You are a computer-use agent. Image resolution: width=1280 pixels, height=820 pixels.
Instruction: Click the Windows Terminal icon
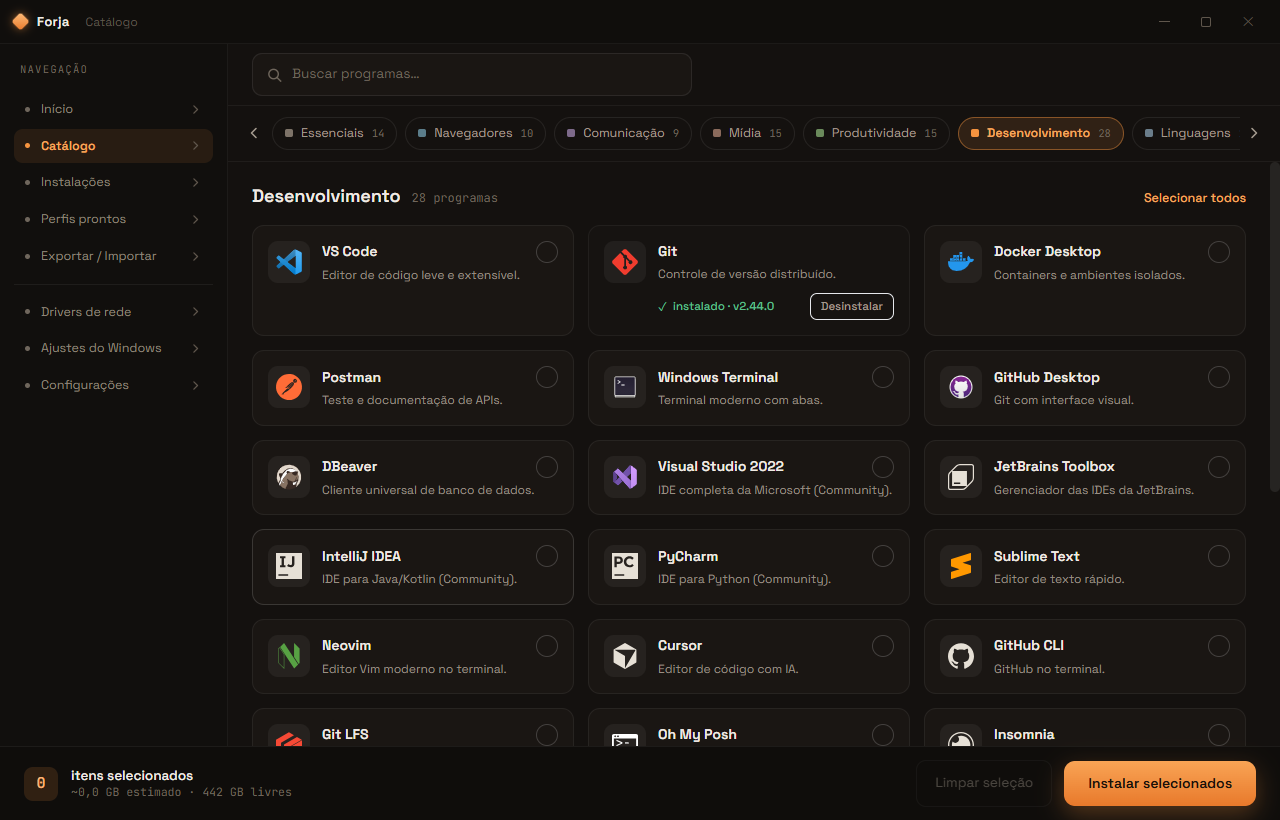(625, 387)
